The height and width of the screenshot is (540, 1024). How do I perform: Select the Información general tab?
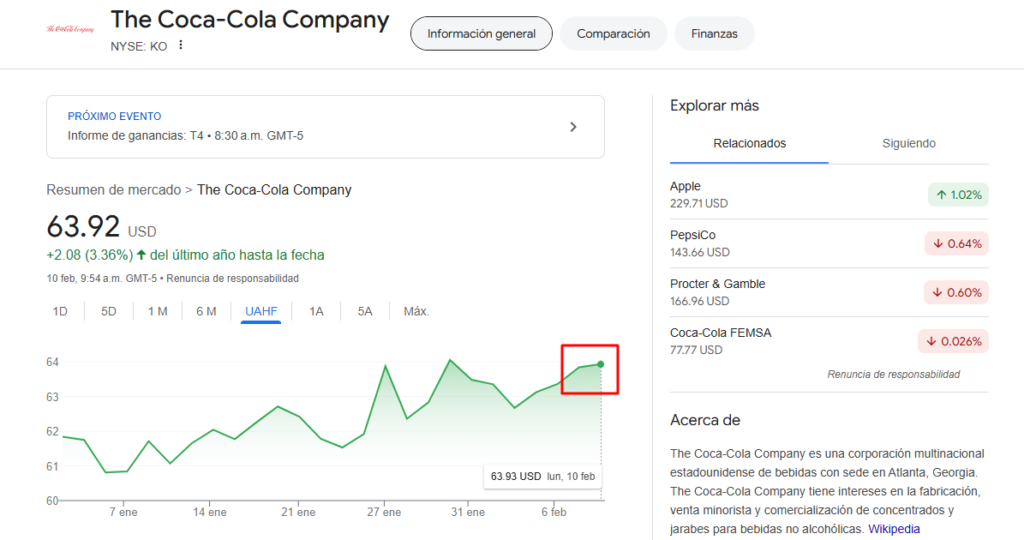(x=481, y=33)
